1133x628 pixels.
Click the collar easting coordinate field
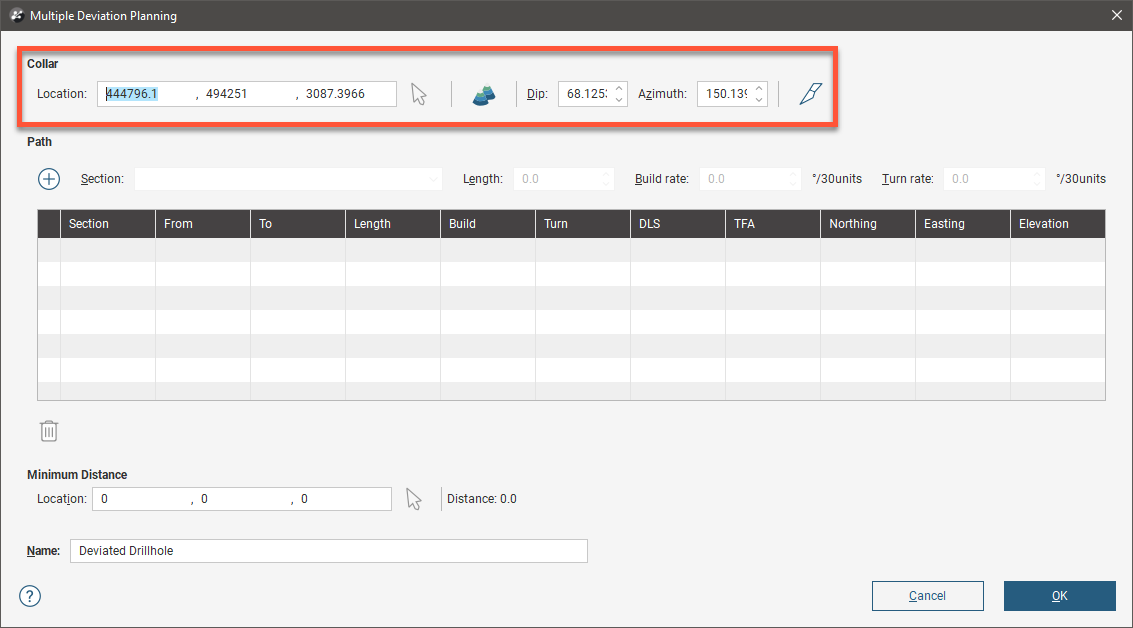[147, 94]
